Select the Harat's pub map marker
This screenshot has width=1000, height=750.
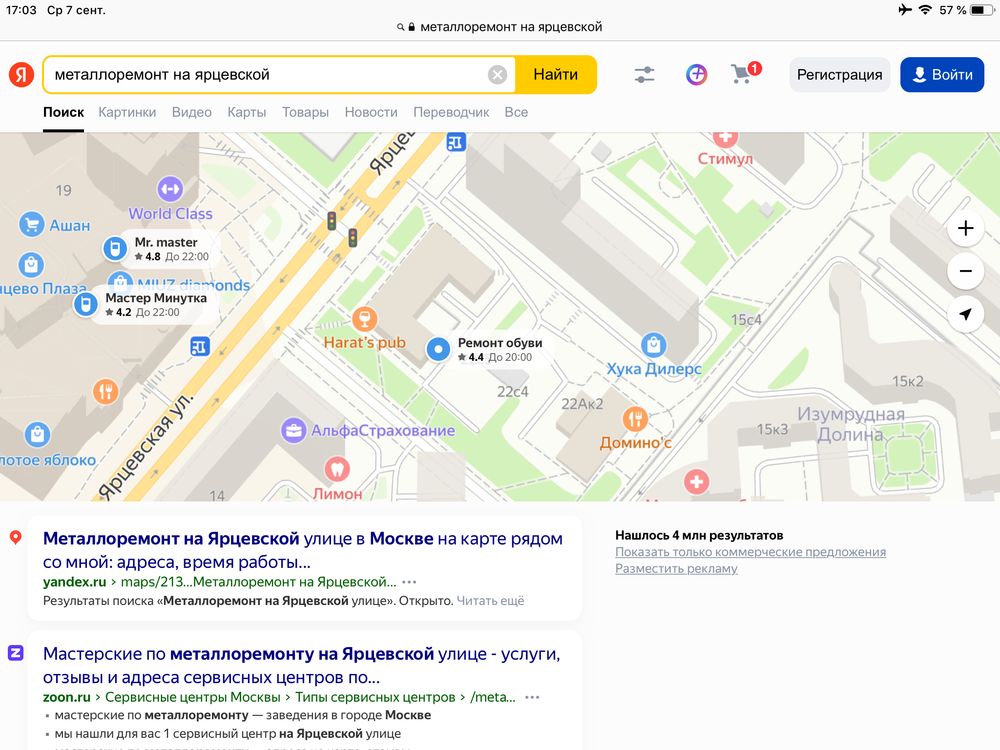[365, 320]
